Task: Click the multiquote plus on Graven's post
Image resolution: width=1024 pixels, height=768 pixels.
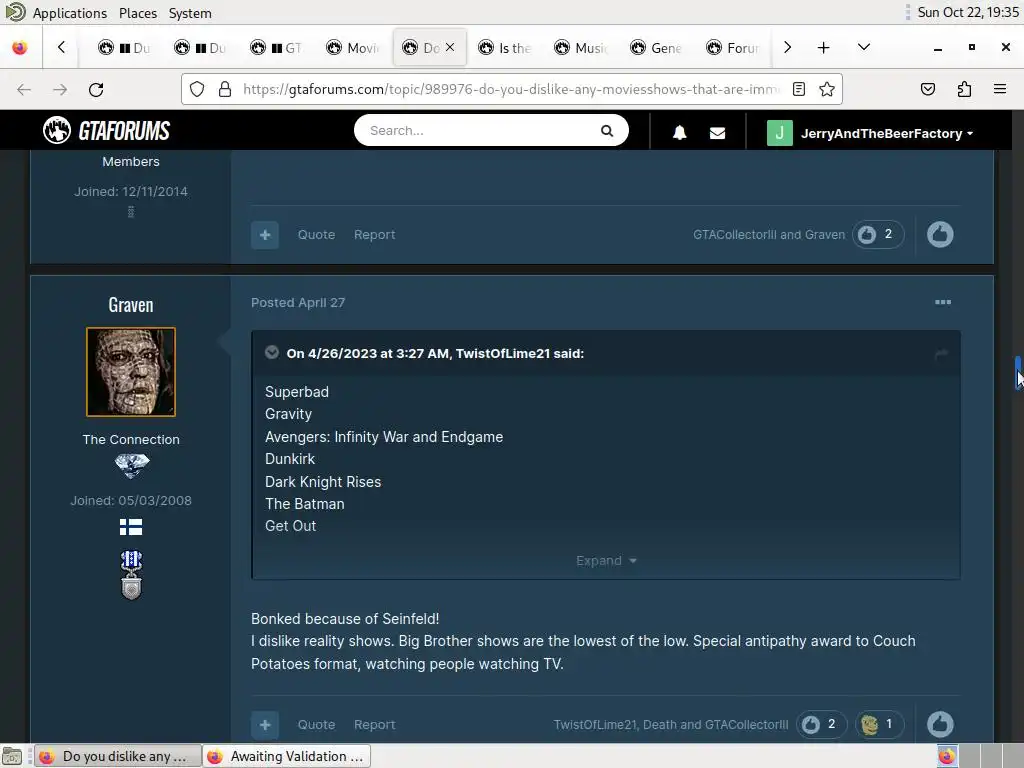Action: pyautogui.click(x=265, y=724)
